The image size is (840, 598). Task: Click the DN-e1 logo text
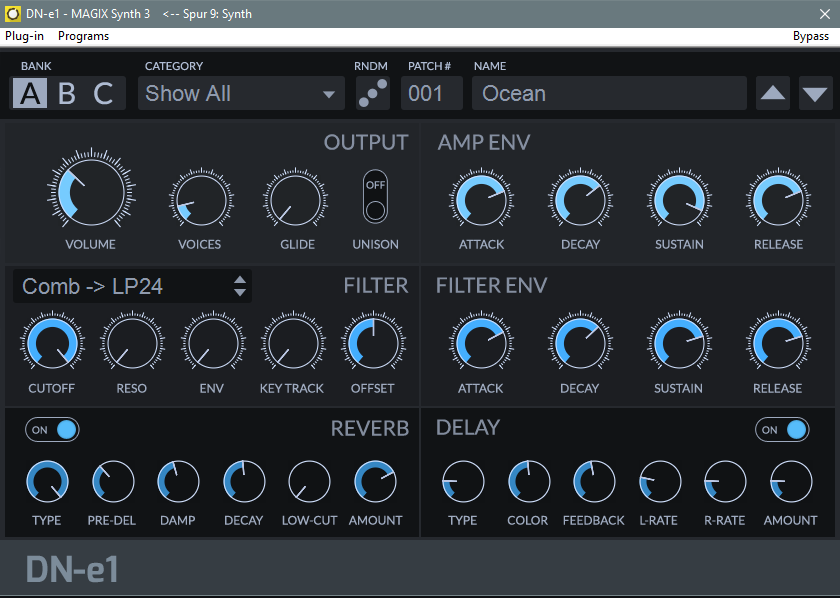pyautogui.click(x=72, y=570)
